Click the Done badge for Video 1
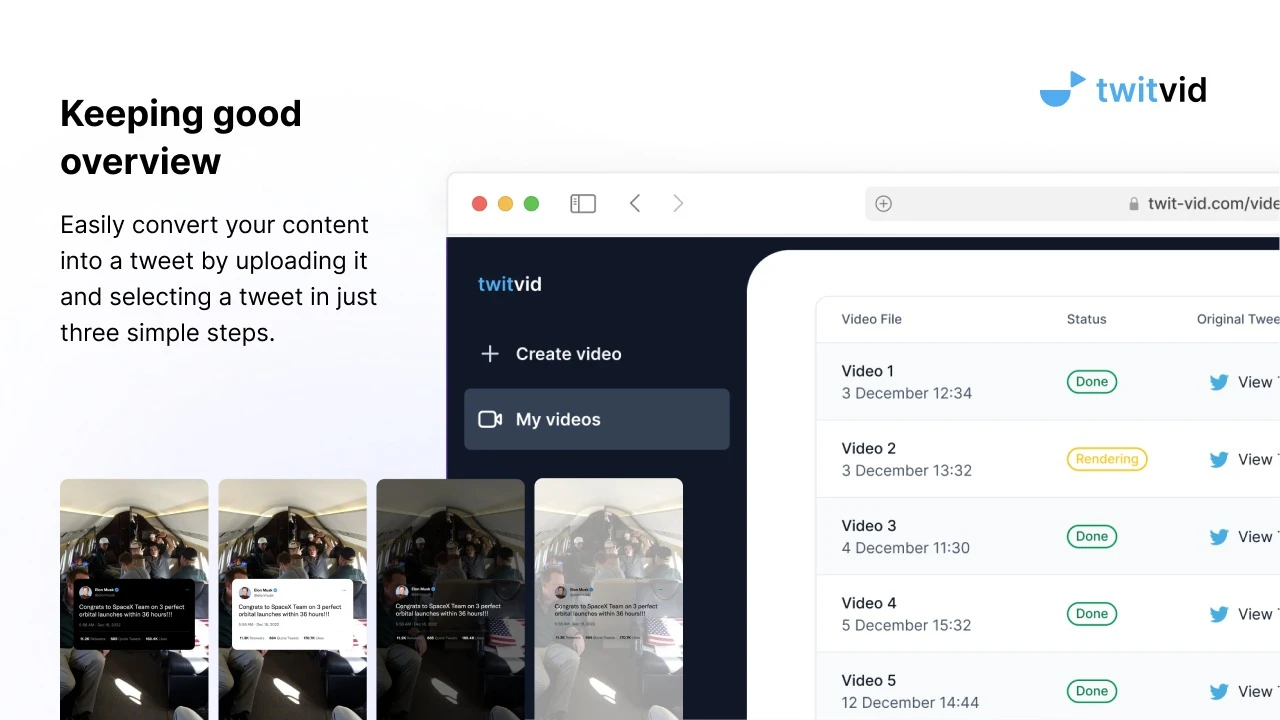The width and height of the screenshot is (1280, 720). 1092,382
